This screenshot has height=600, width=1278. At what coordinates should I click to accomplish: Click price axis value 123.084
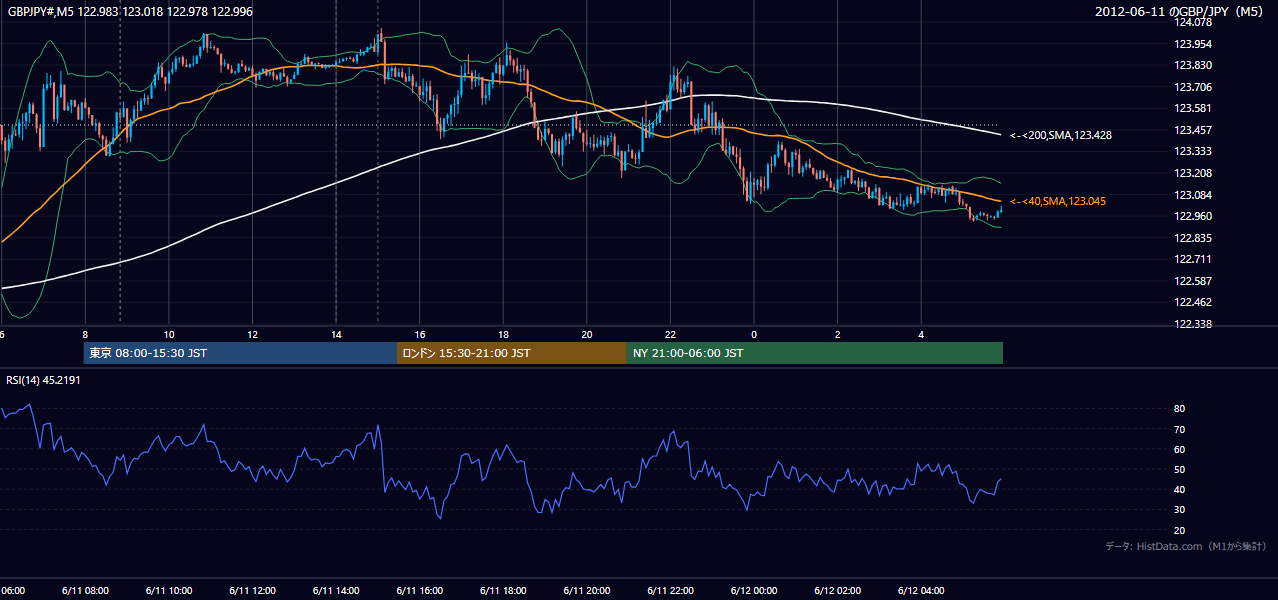1194,195
